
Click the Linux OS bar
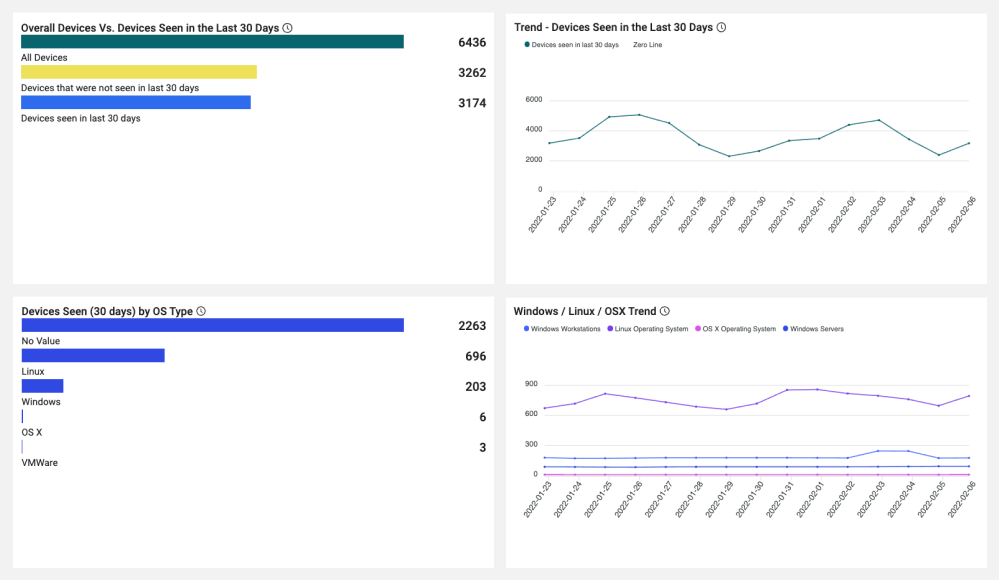tap(93, 356)
